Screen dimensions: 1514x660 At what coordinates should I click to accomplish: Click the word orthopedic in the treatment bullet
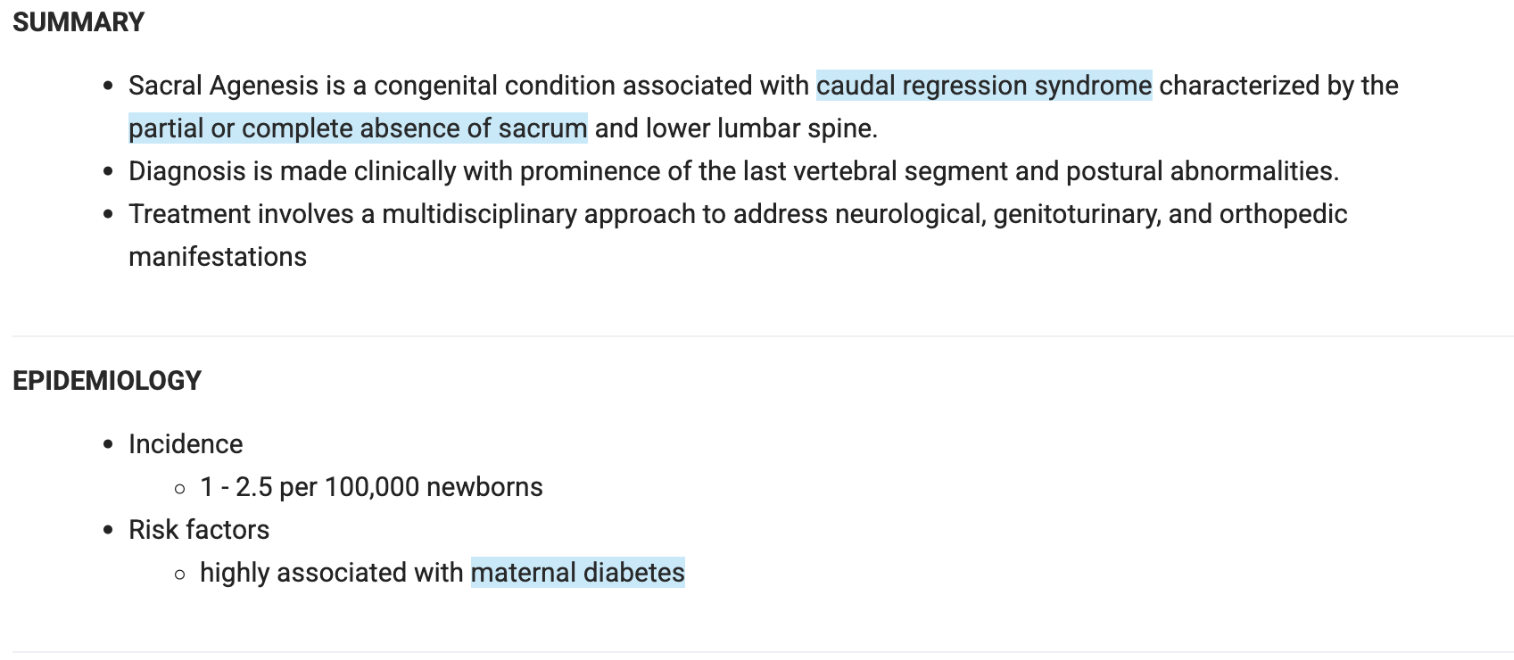click(1283, 214)
